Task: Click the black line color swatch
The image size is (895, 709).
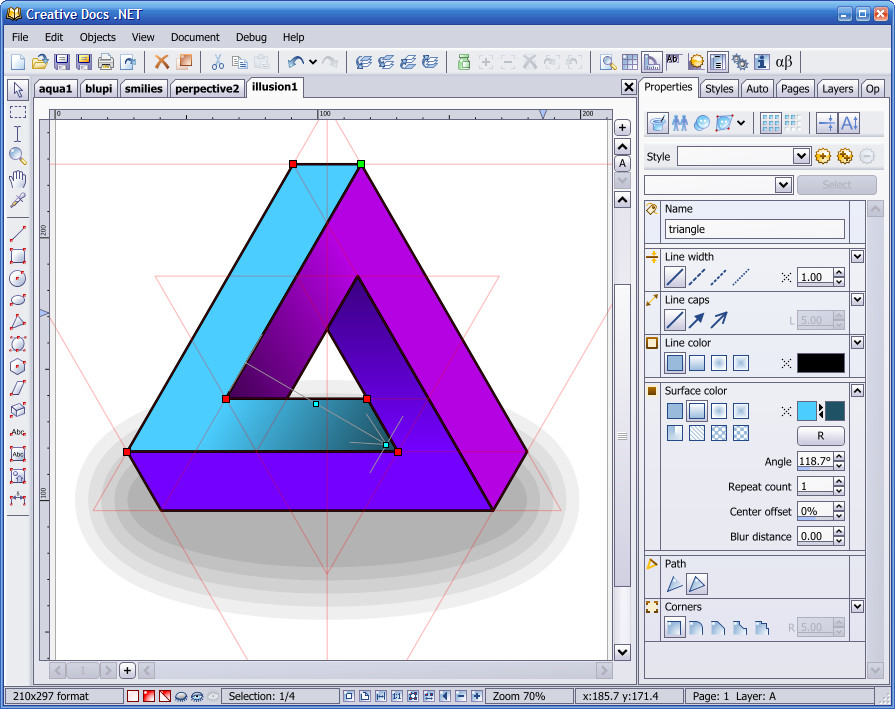Action: coord(820,363)
